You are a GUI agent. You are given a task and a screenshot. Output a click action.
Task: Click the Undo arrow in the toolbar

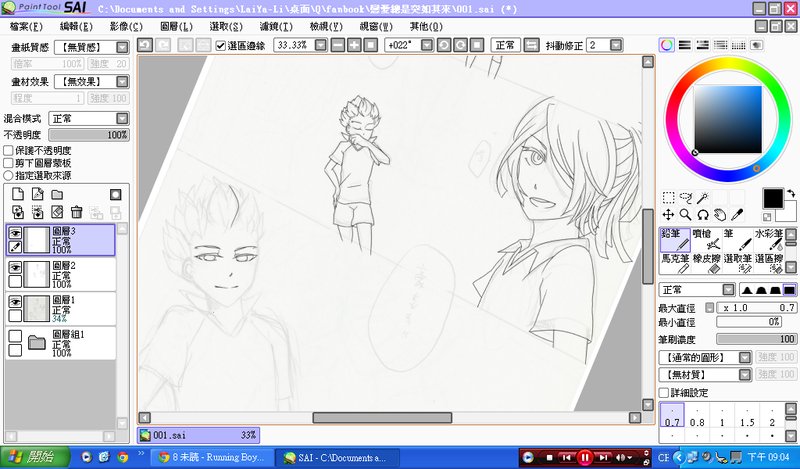pyautogui.click(x=145, y=45)
